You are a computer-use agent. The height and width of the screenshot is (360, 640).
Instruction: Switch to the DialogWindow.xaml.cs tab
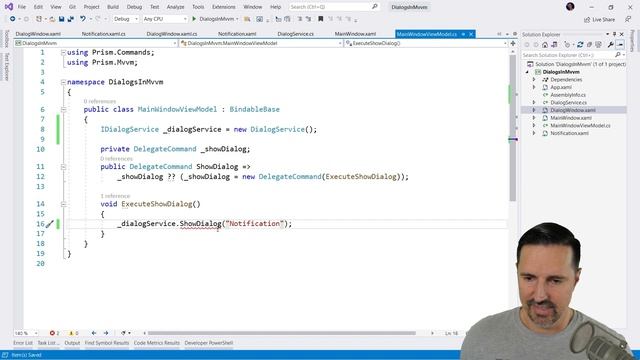[x=172, y=34]
